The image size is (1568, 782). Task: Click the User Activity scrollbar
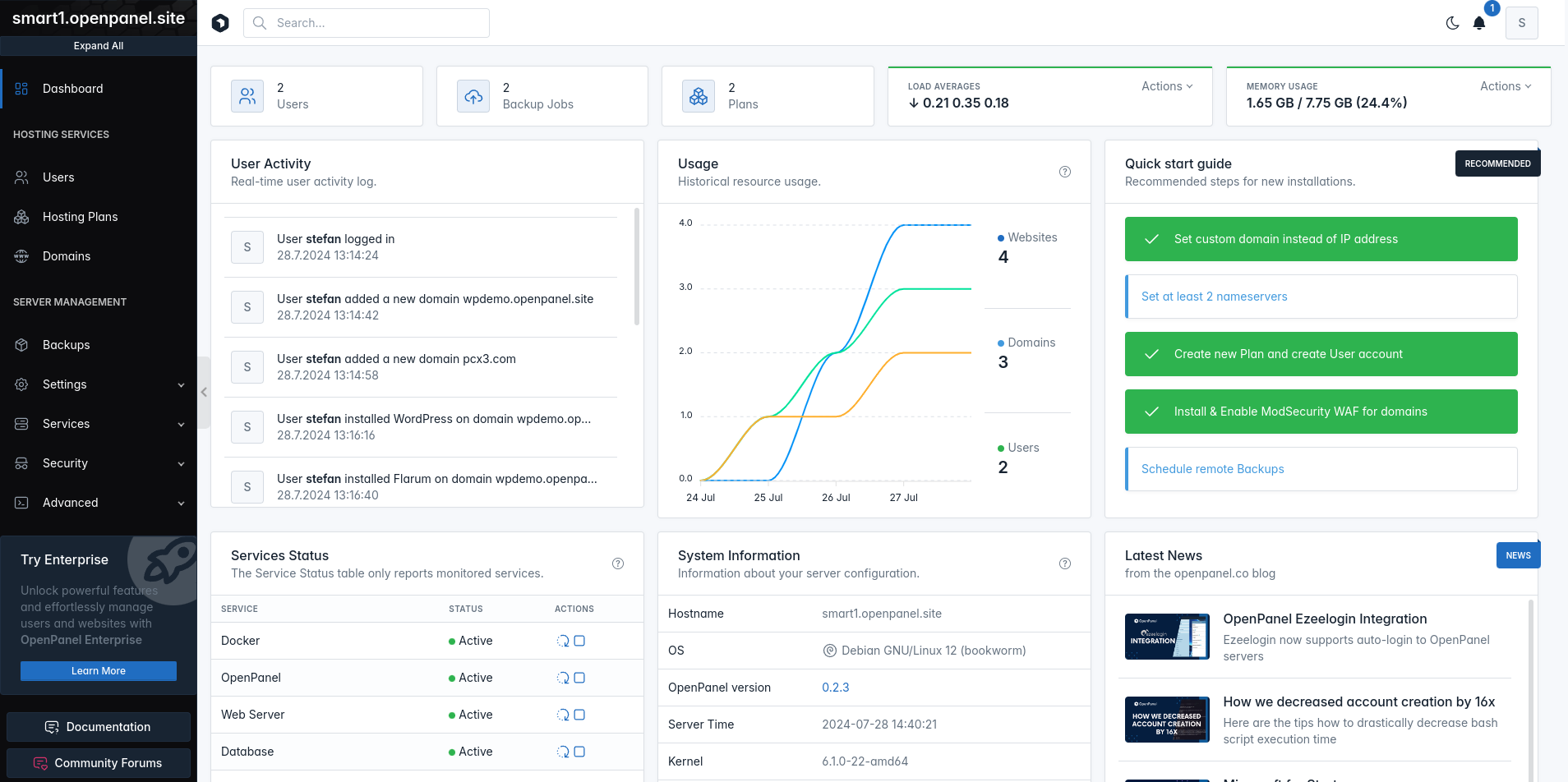click(x=637, y=267)
